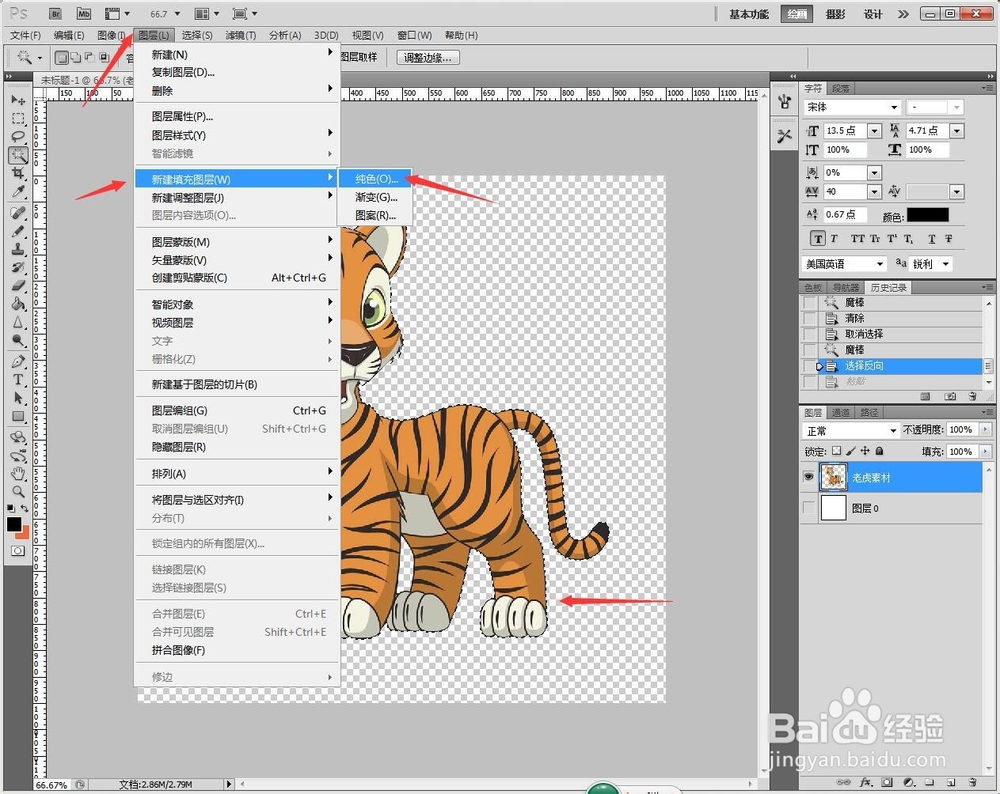Hide the 老虎素材 layer with the eye icon

click(809, 477)
